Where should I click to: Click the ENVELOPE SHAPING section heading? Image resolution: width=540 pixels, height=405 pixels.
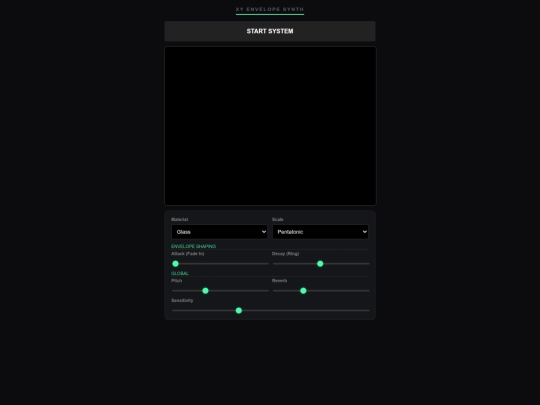tap(194, 246)
